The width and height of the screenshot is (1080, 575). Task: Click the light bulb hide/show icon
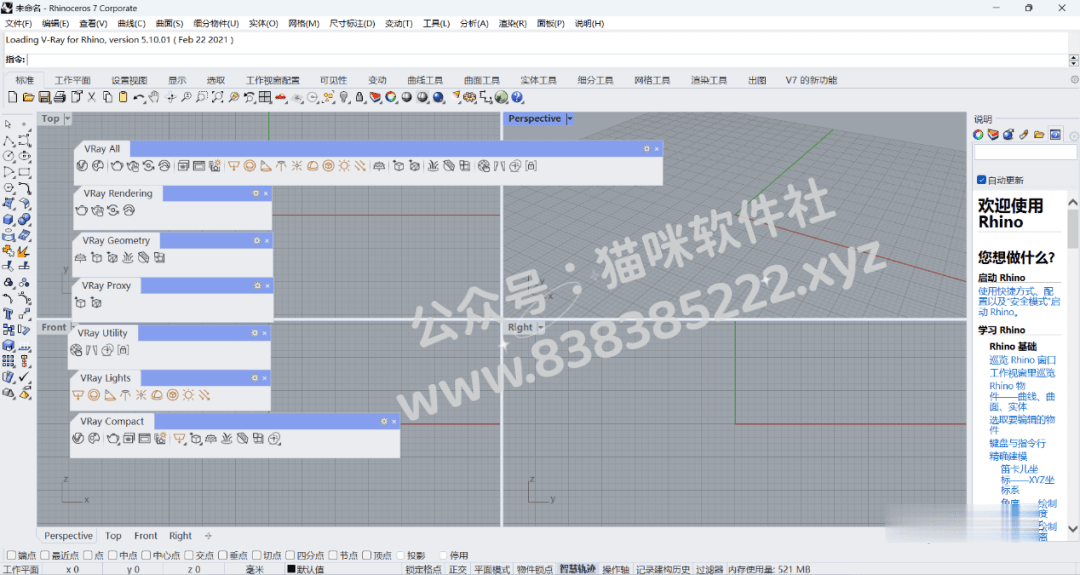344,97
